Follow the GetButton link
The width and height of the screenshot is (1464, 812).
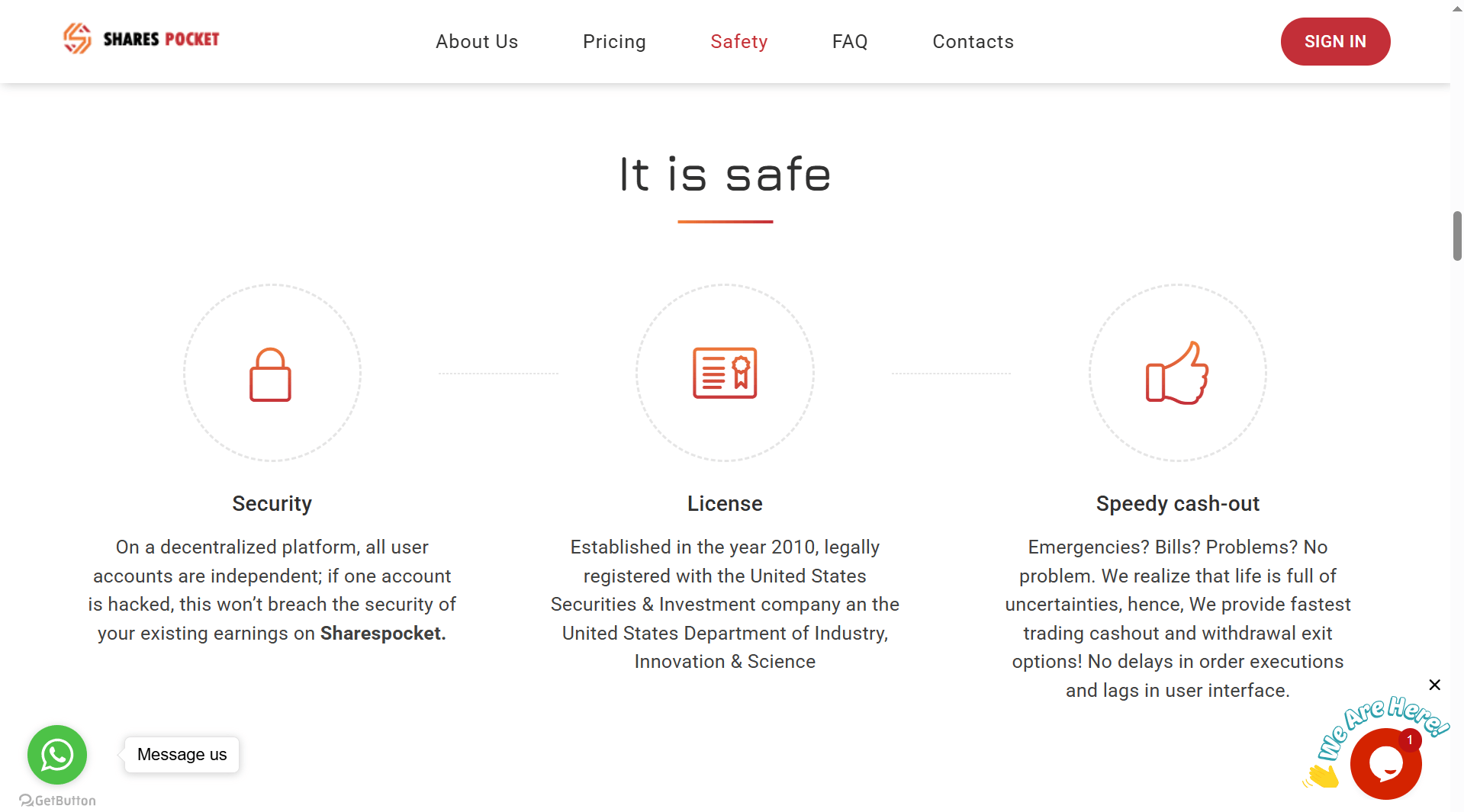[x=58, y=801]
